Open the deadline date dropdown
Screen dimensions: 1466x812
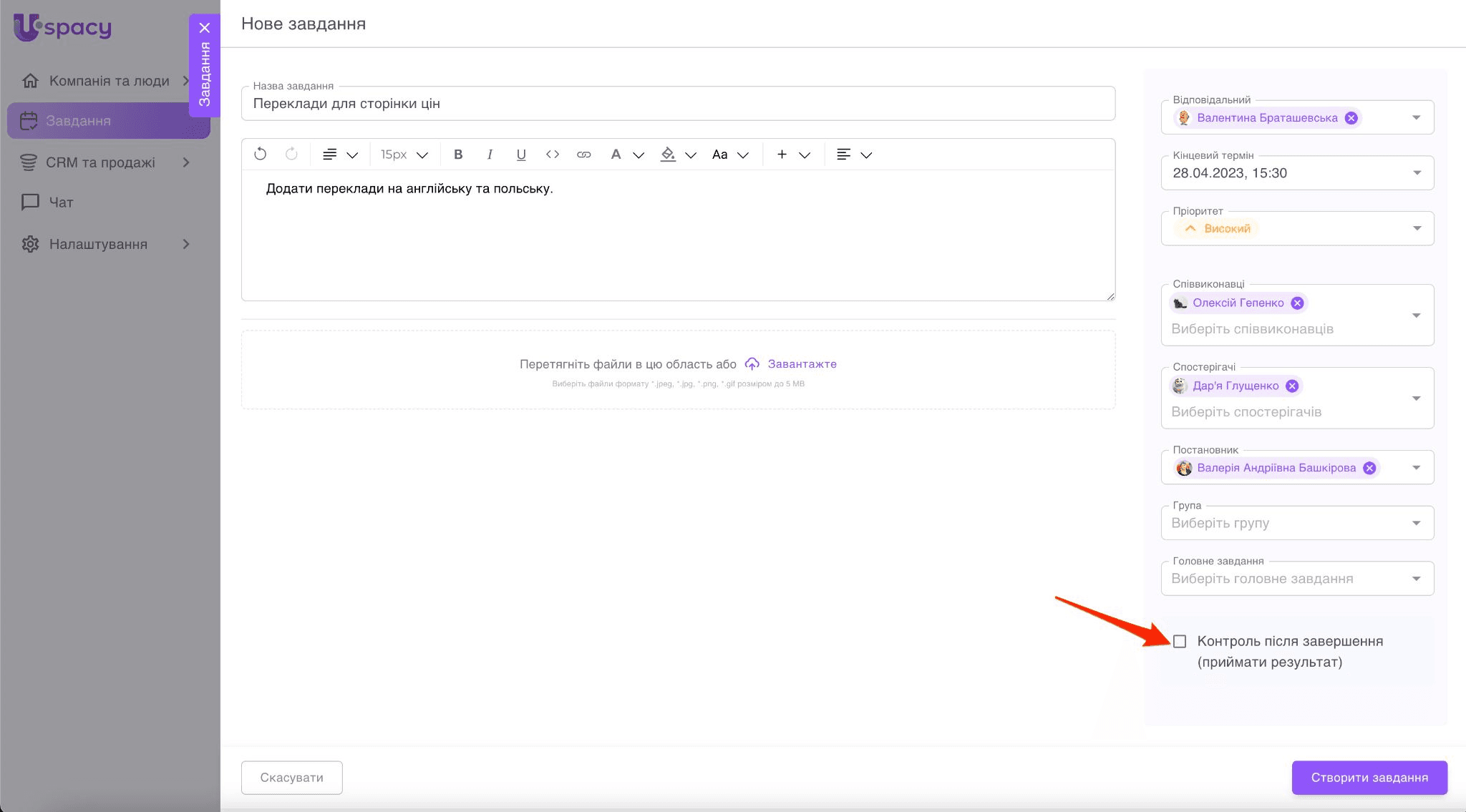point(1416,173)
